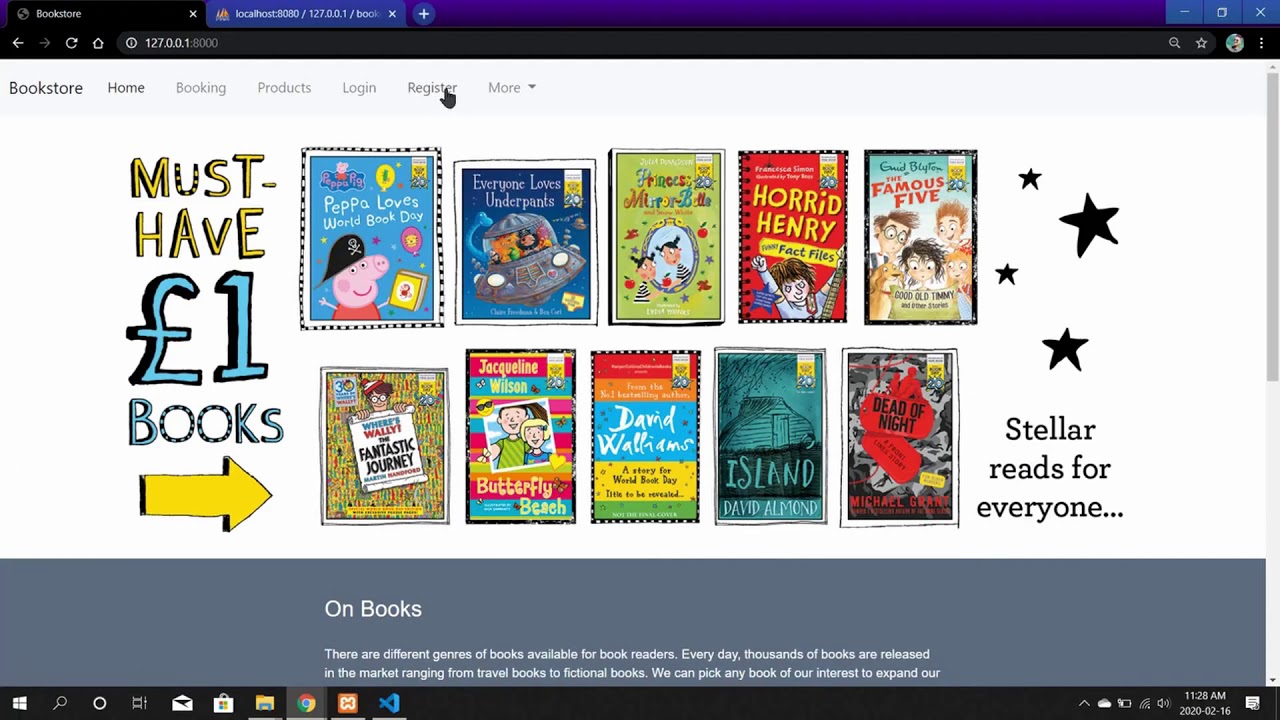Click the Butterfly Beach book cover
This screenshot has height=720, width=1280.
521,436
